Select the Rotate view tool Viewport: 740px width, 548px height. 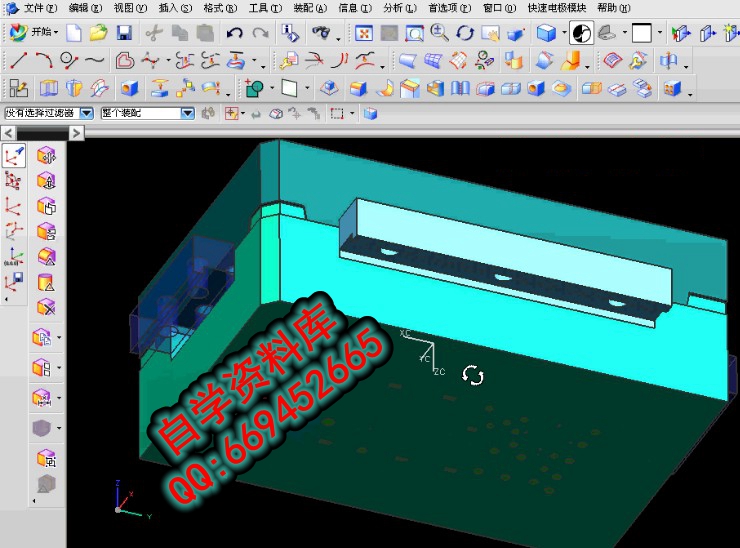465,33
